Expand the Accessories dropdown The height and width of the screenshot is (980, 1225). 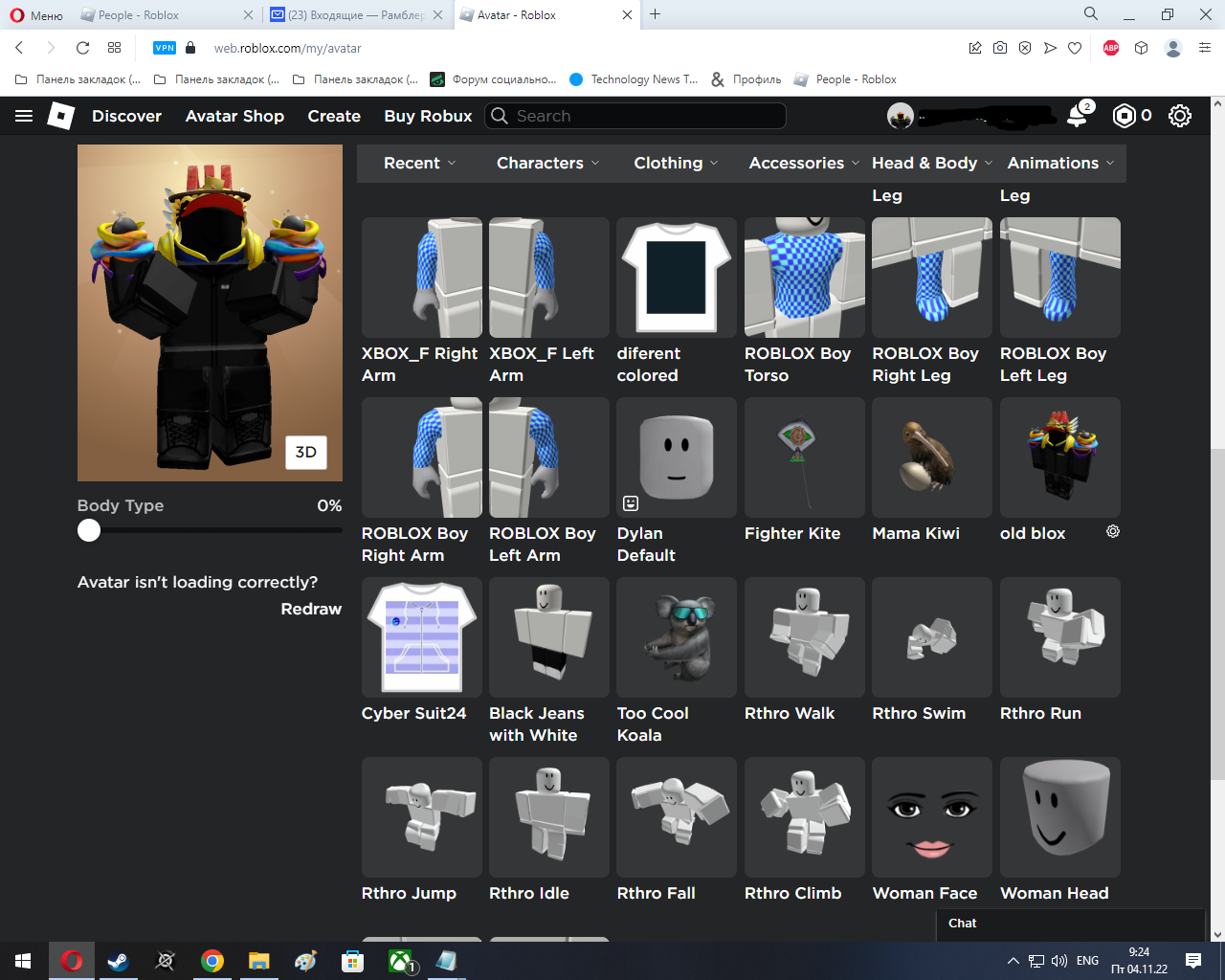804,163
